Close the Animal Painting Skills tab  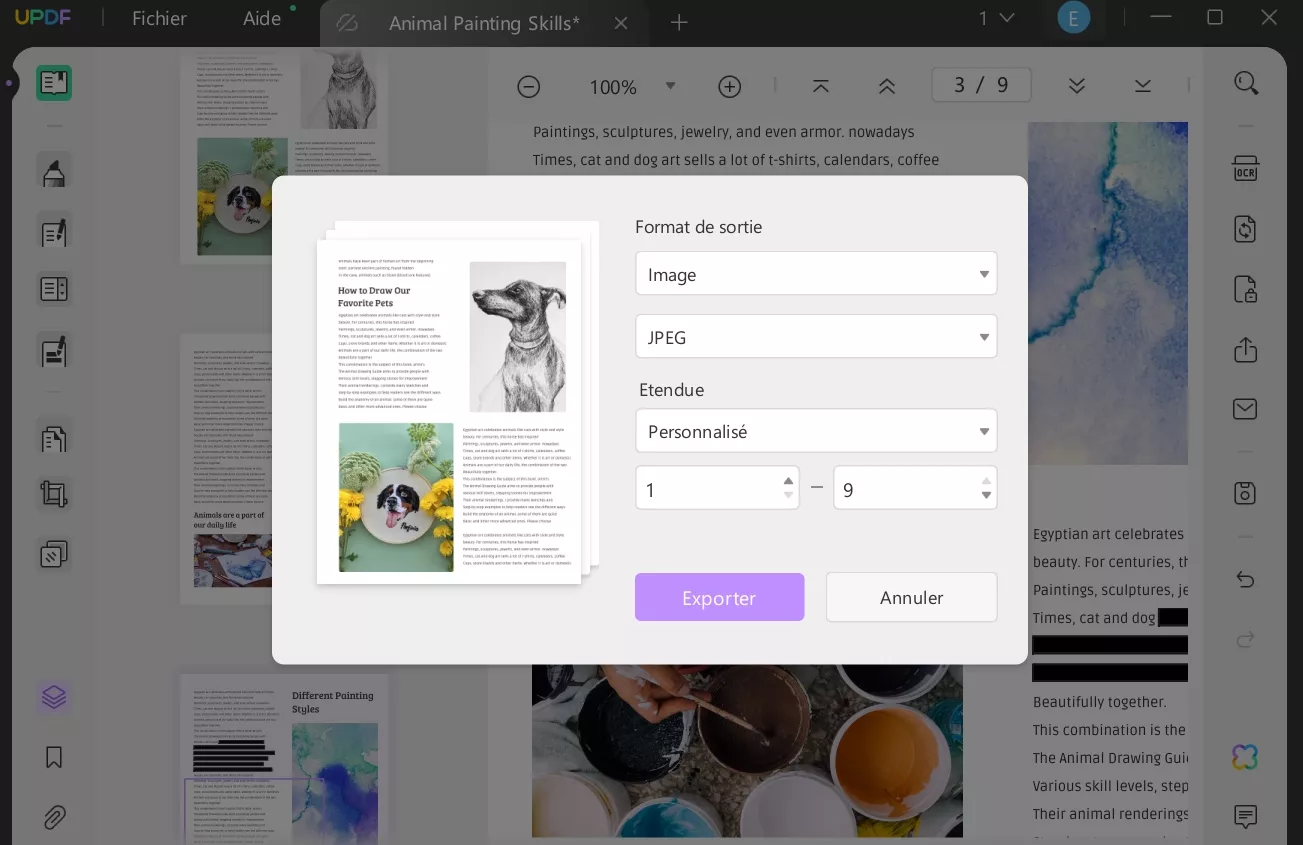coord(621,23)
